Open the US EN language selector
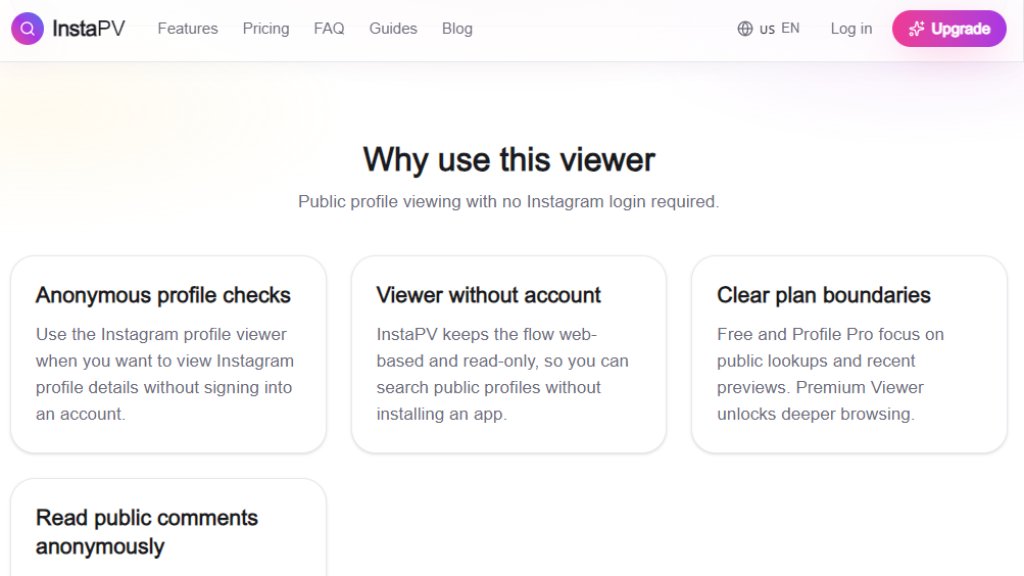This screenshot has height=576, width=1024. coord(769,29)
